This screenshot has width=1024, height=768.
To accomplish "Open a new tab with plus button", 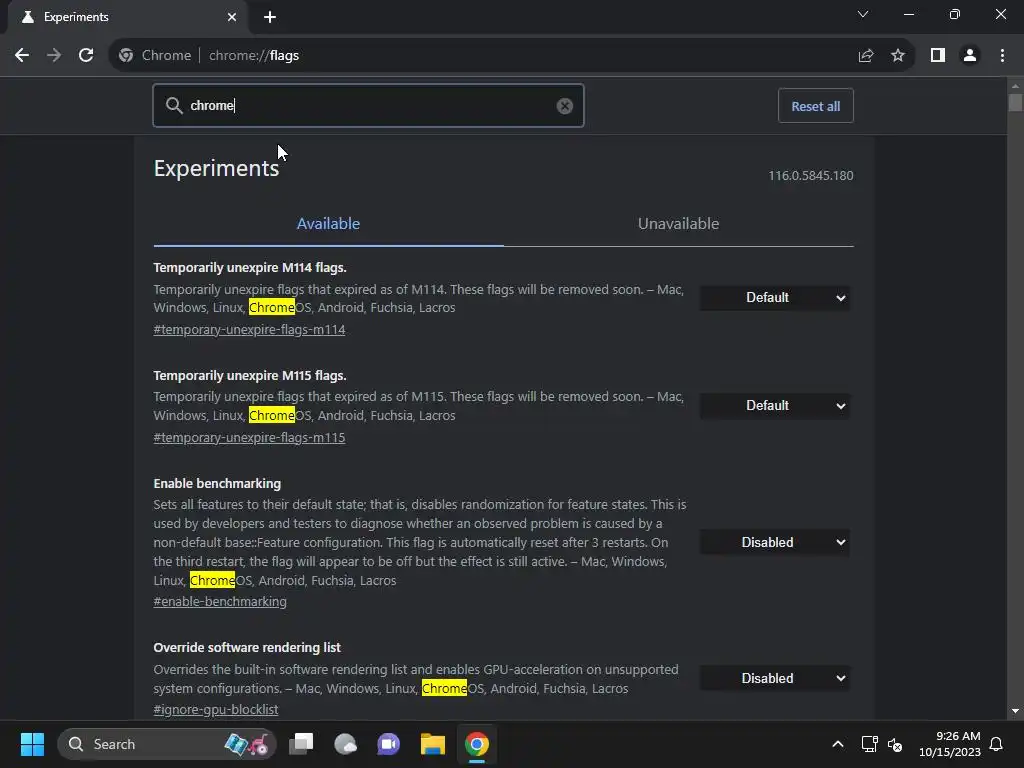I will coord(270,17).
